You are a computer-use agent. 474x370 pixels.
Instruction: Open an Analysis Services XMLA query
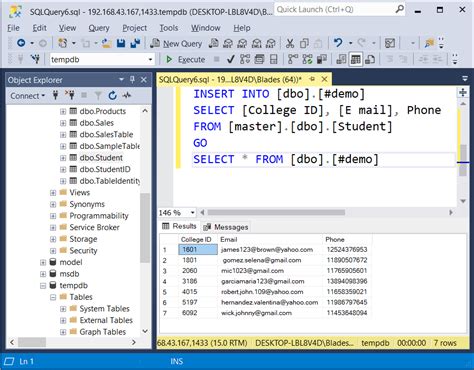(257, 43)
